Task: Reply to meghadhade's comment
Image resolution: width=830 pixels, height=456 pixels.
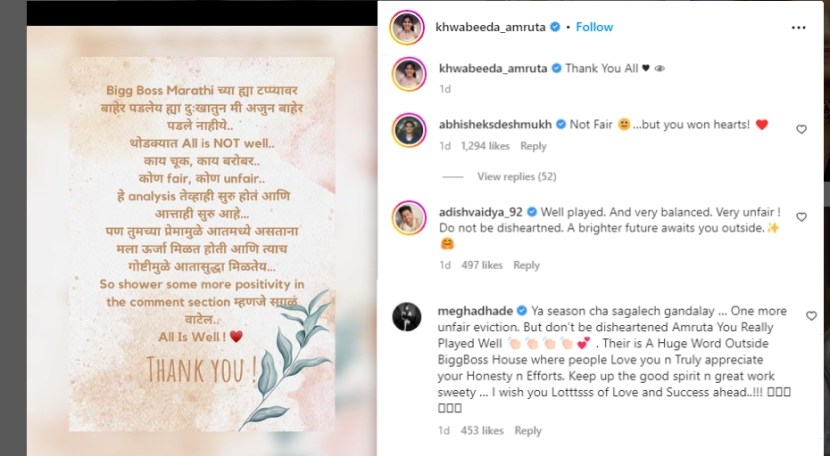Action: point(528,431)
